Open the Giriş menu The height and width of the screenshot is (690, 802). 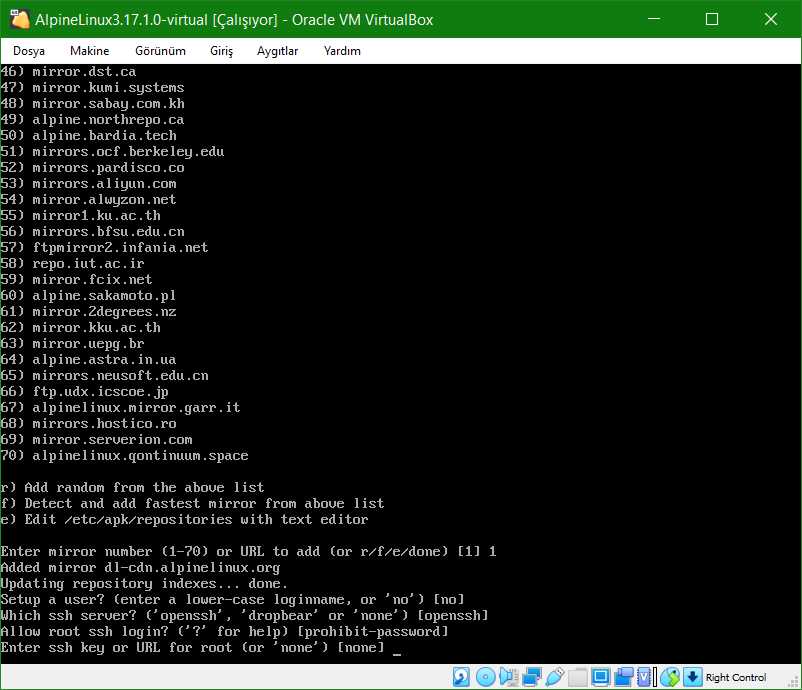coord(221,51)
